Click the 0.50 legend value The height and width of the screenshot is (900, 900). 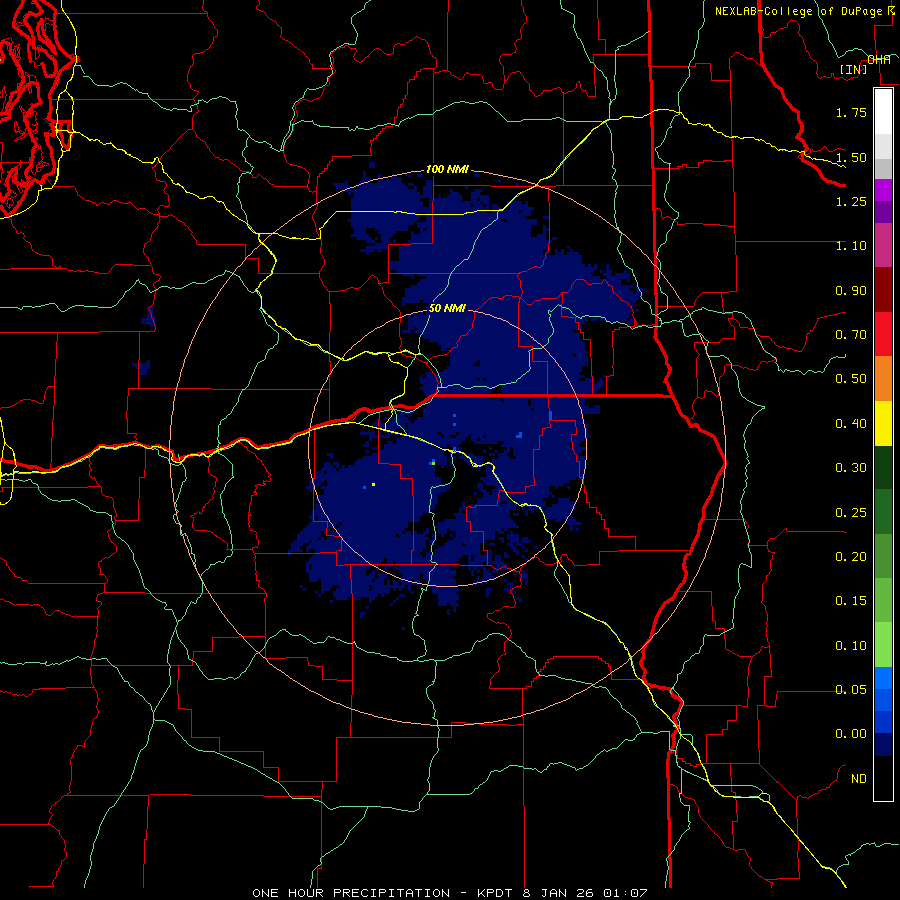[x=851, y=379]
